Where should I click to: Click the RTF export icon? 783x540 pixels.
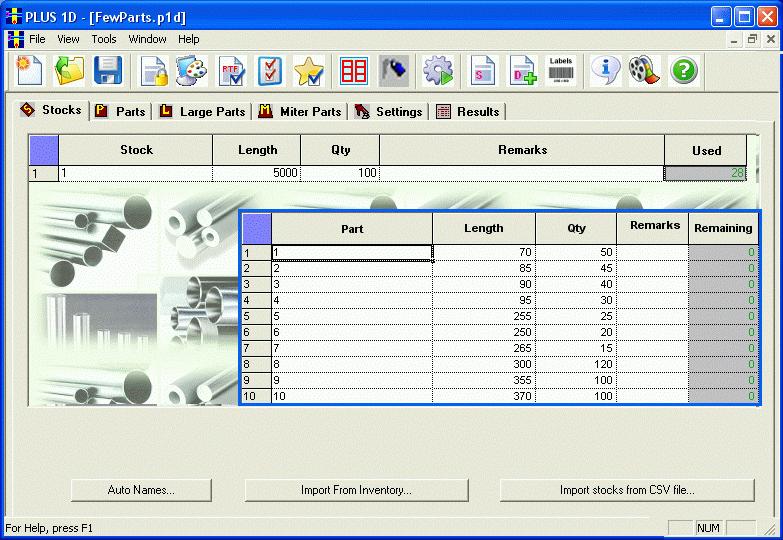231,70
